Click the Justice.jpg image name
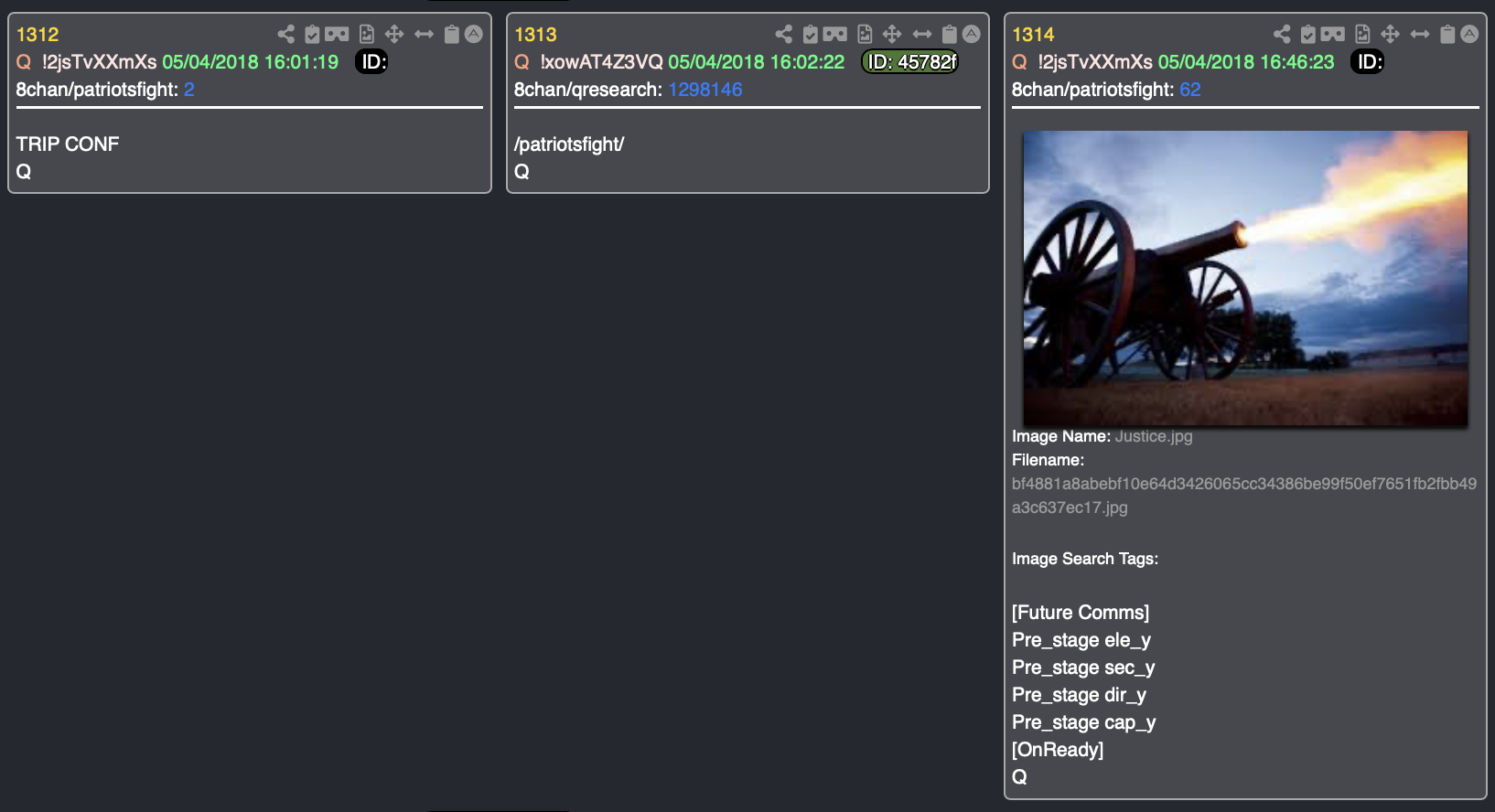Image resolution: width=1495 pixels, height=812 pixels. pos(1154,436)
